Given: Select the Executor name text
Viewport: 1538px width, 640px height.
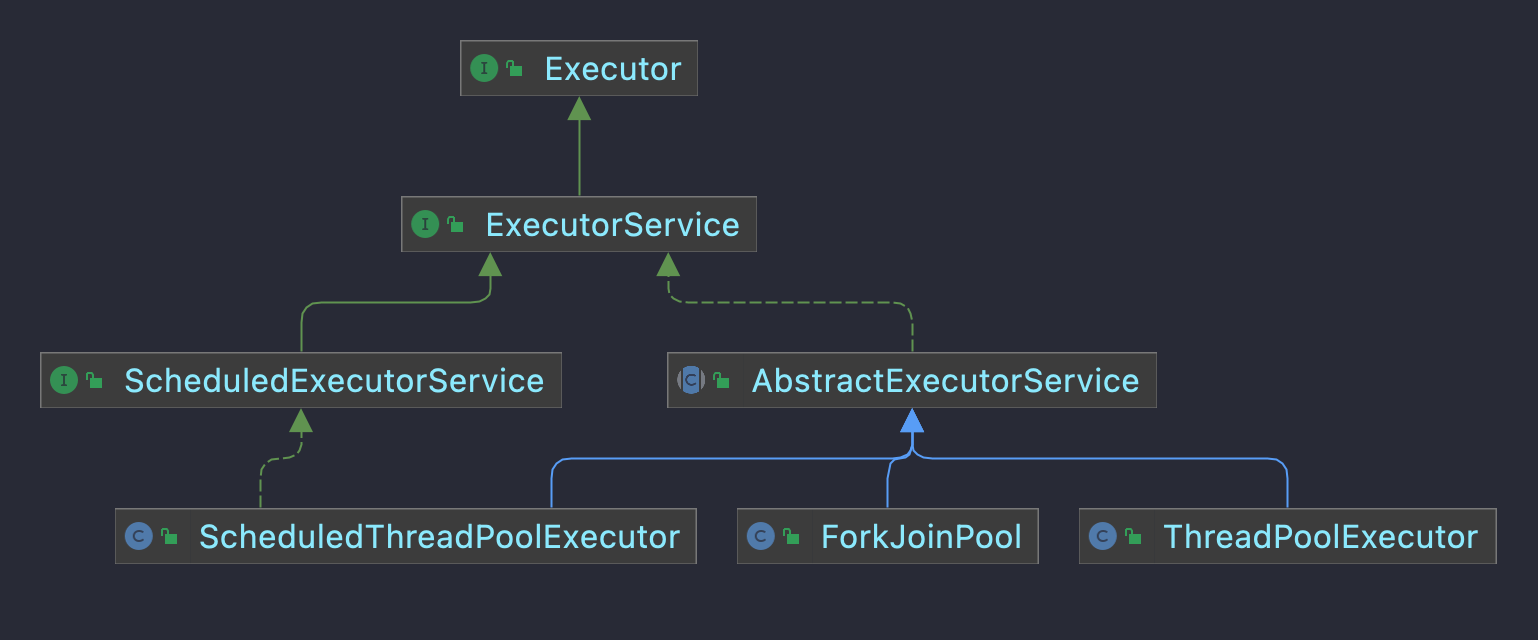Looking at the screenshot, I should click(x=612, y=69).
